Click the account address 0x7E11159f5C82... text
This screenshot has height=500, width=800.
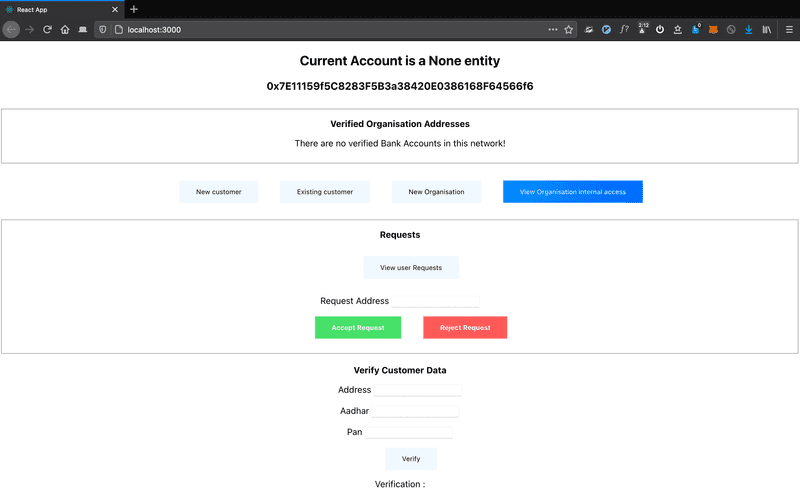400,86
